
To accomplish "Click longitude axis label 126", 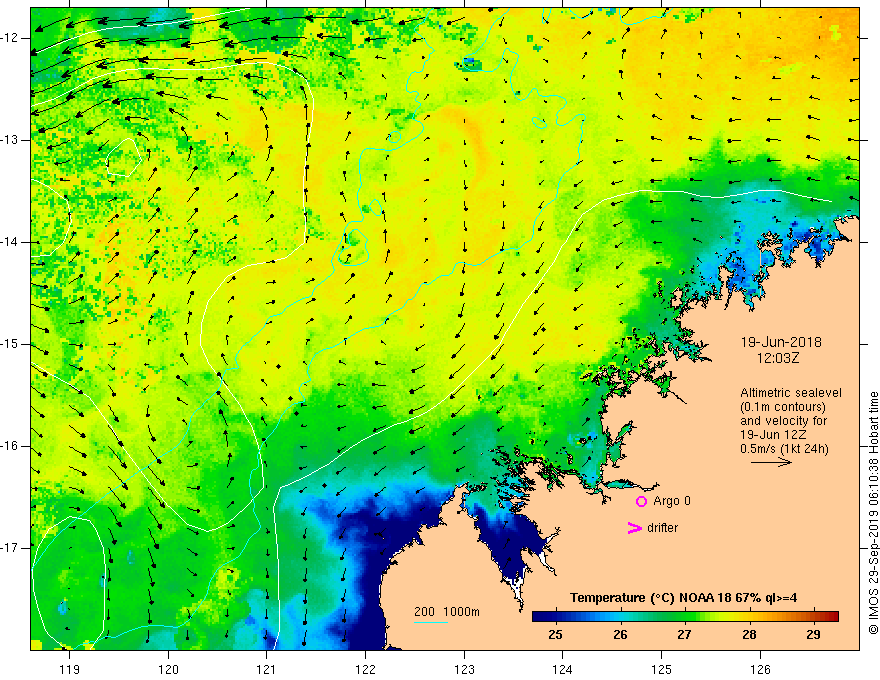I will (x=760, y=669).
